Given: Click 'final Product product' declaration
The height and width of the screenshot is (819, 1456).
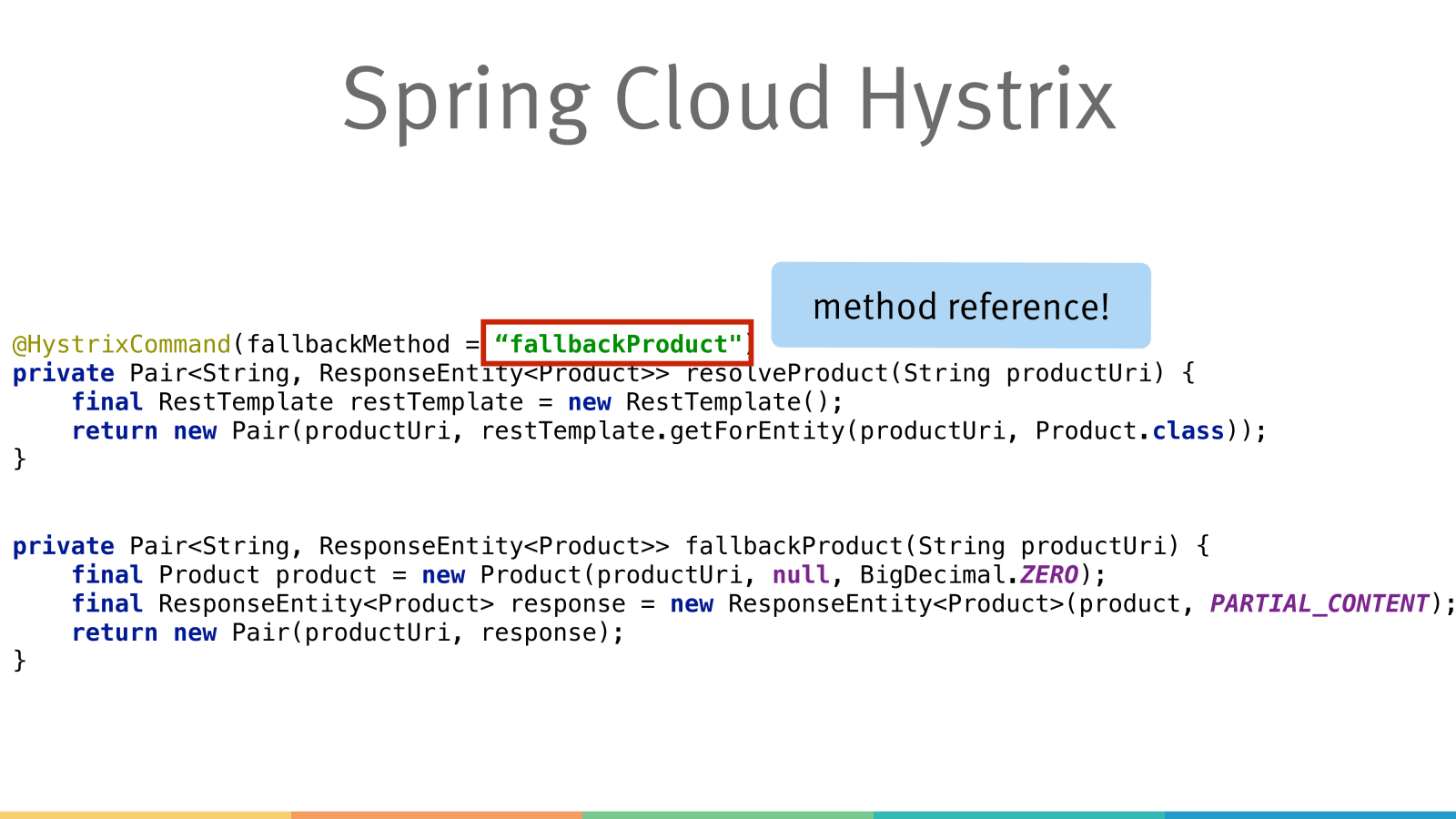Looking at the screenshot, I should (x=224, y=575).
